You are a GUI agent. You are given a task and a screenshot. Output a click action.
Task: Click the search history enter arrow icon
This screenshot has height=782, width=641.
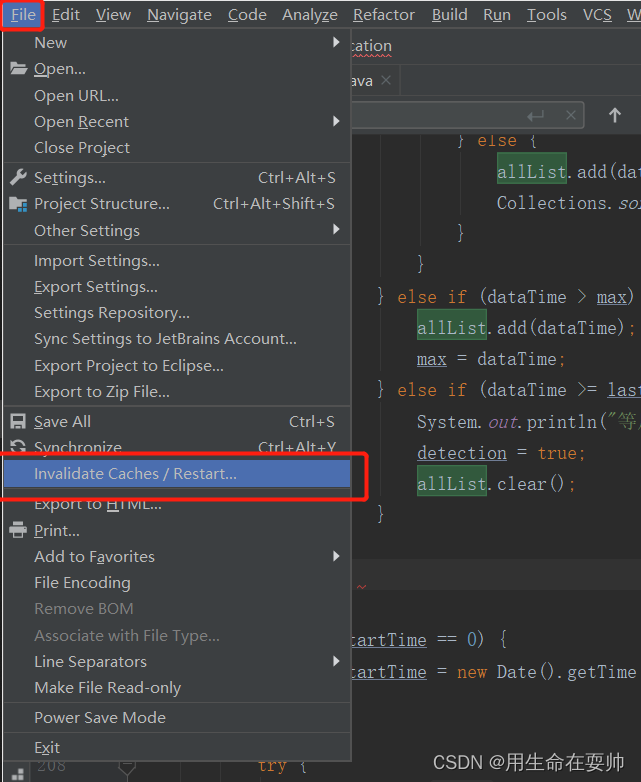pyautogui.click(x=535, y=116)
